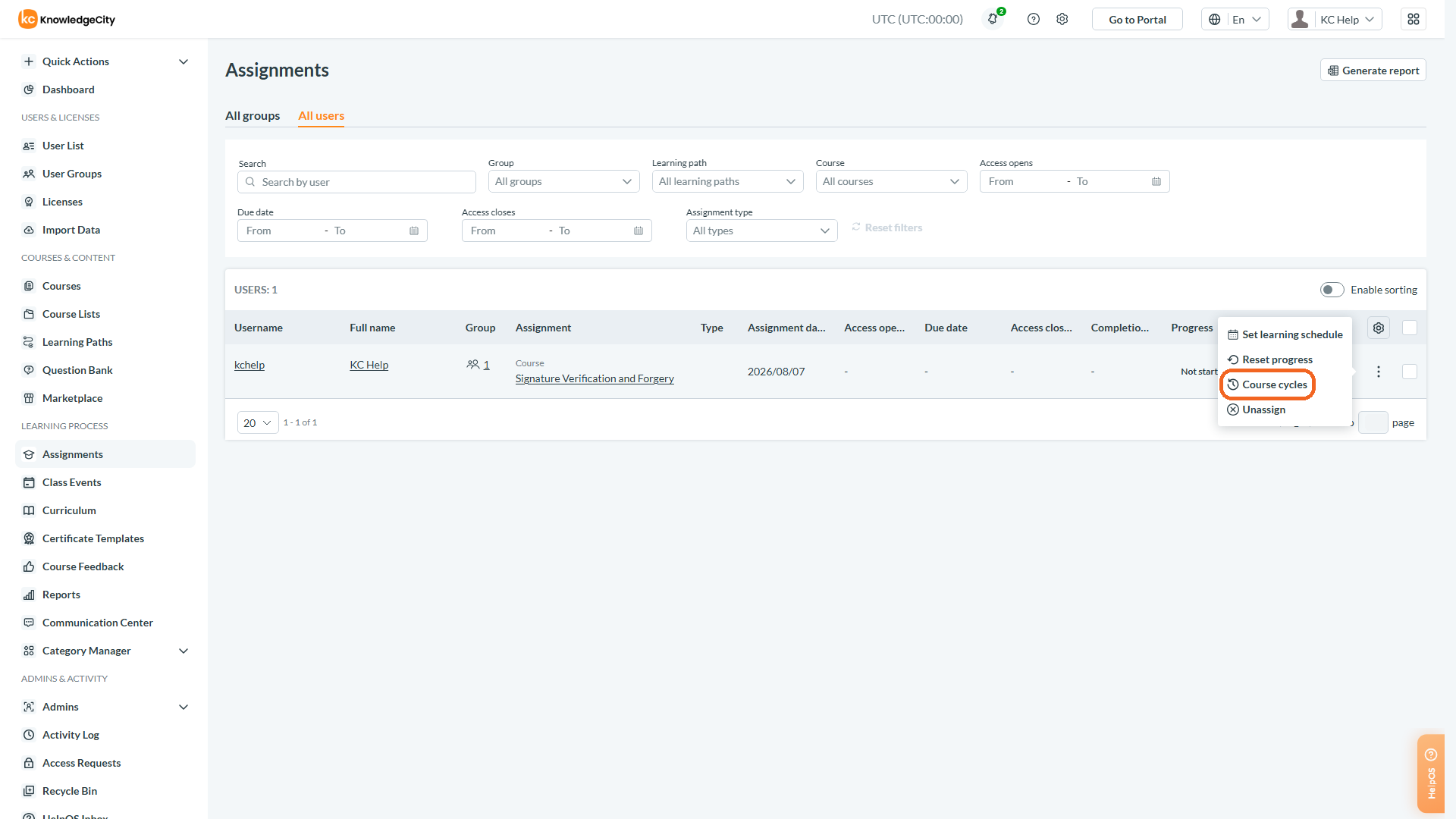
Task: Open Question Bank in the sidebar
Action: tap(77, 370)
